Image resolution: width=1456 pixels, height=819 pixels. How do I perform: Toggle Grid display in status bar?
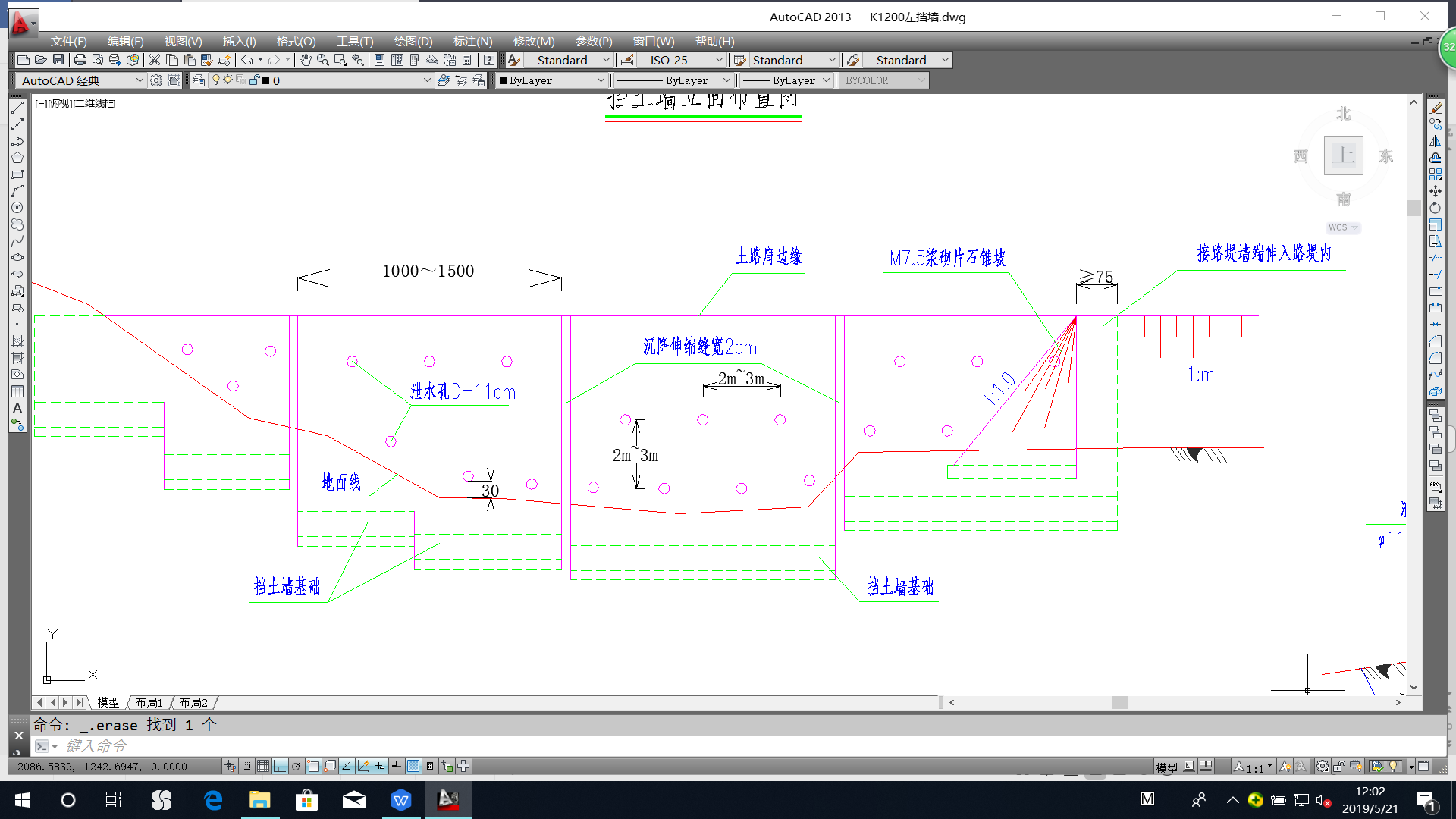tap(263, 767)
